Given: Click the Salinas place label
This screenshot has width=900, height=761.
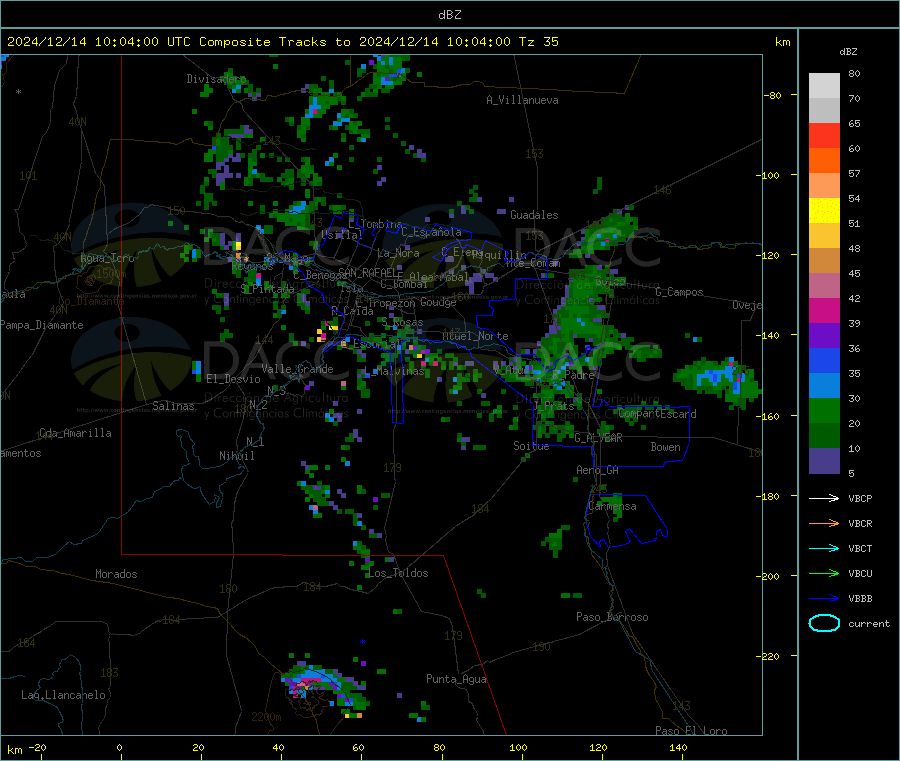Looking at the screenshot, I should [173, 406].
